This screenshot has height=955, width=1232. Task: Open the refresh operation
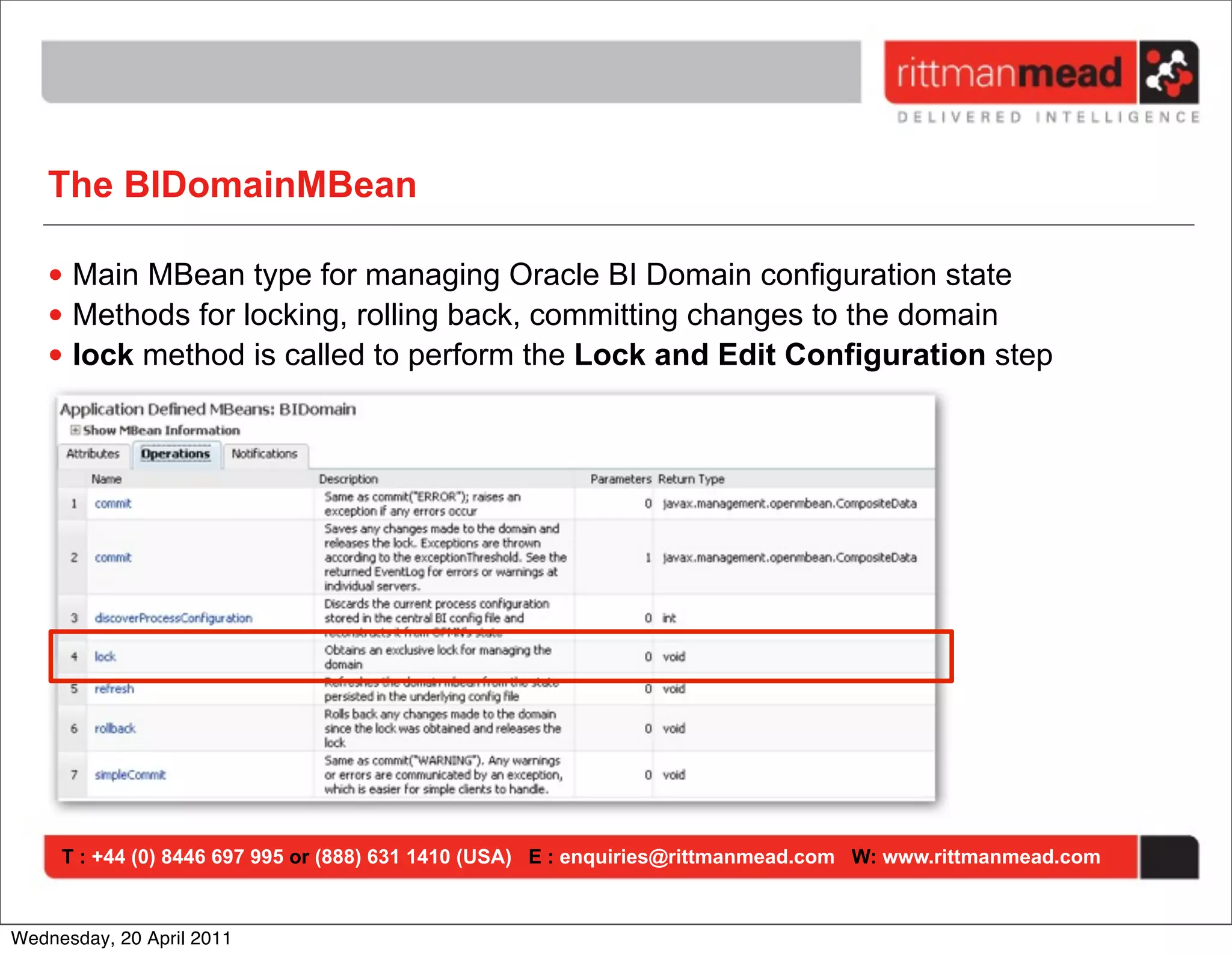click(x=114, y=688)
